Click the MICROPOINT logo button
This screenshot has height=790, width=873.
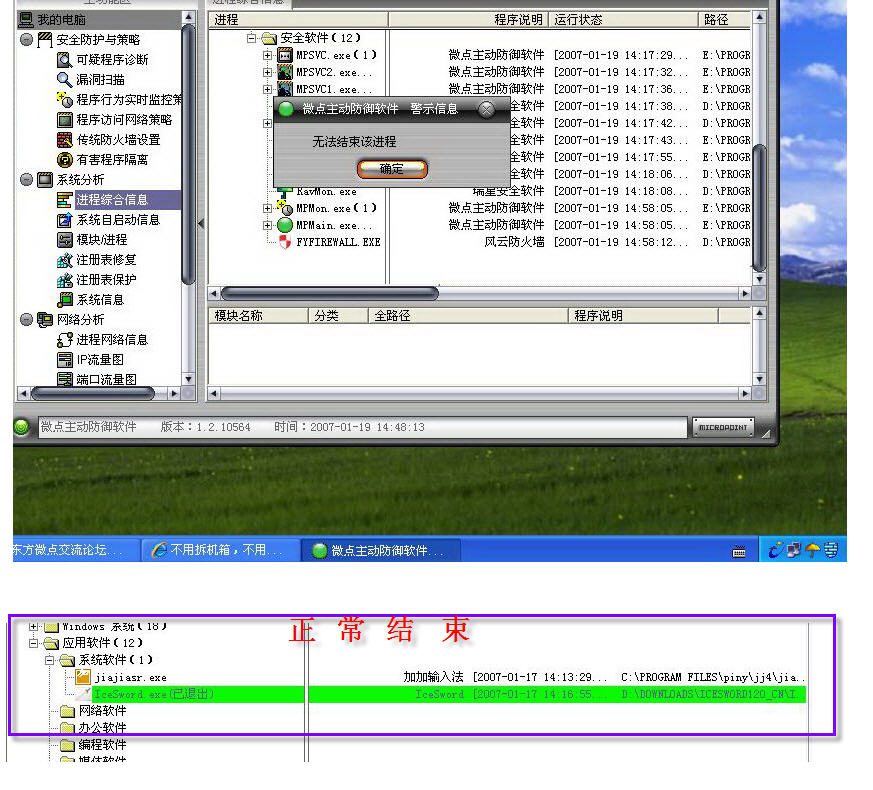coord(723,427)
